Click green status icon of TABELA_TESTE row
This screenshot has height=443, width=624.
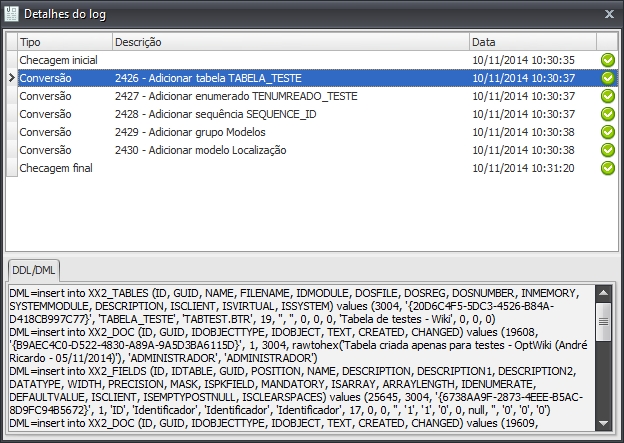tap(607, 78)
